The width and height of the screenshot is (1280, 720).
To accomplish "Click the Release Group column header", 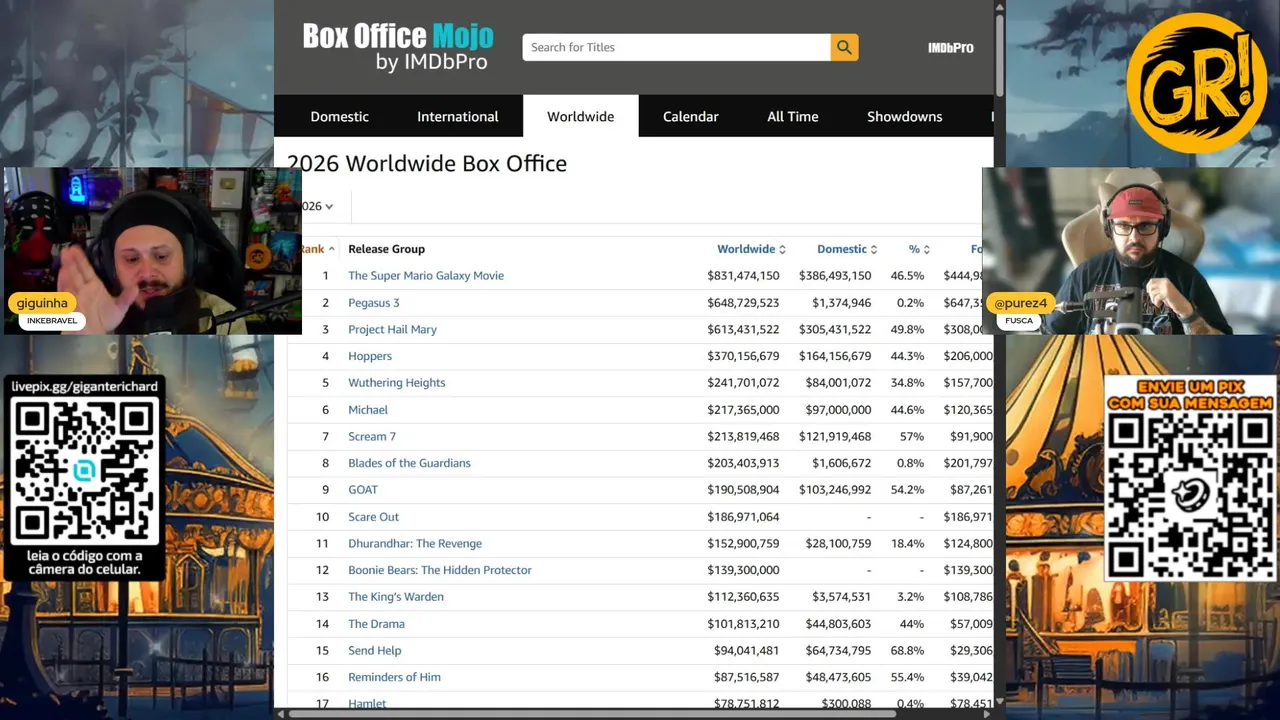I will click(x=386, y=249).
